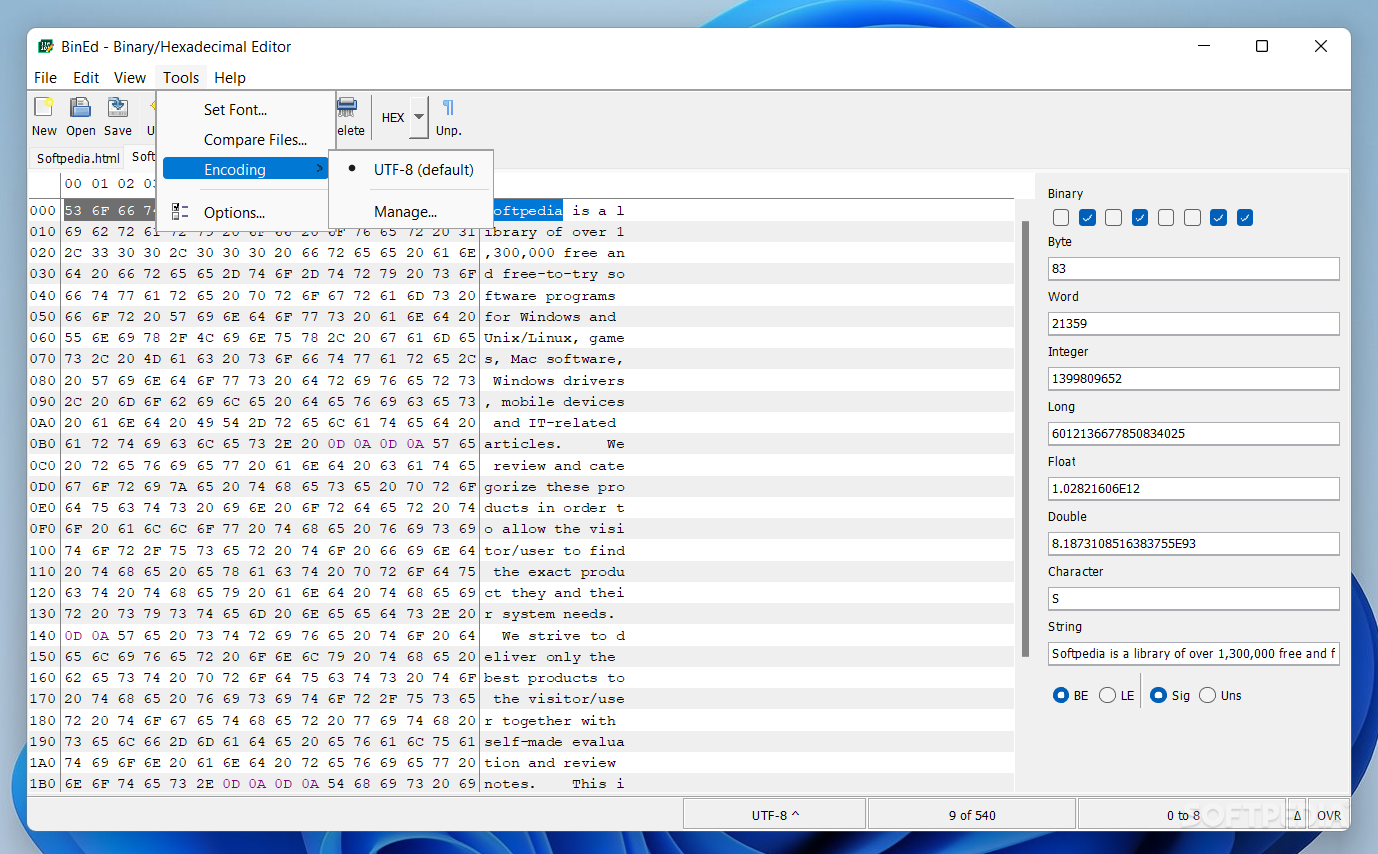Click the 00 column header in hex view

[x=73, y=184]
